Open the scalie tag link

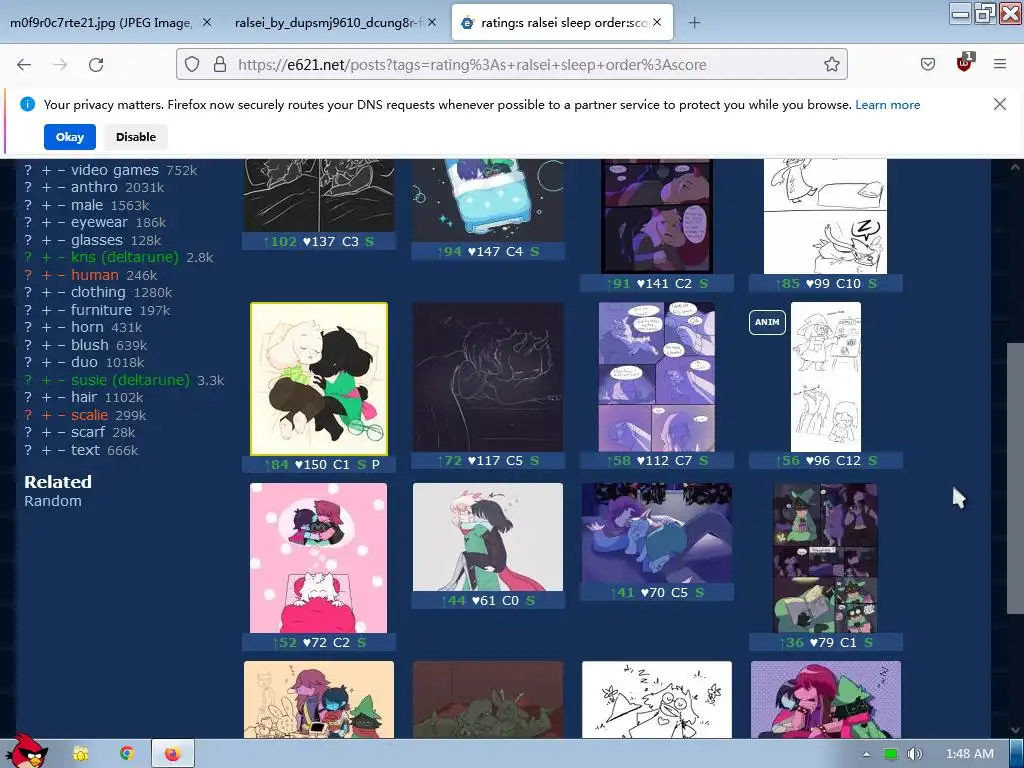tap(89, 415)
